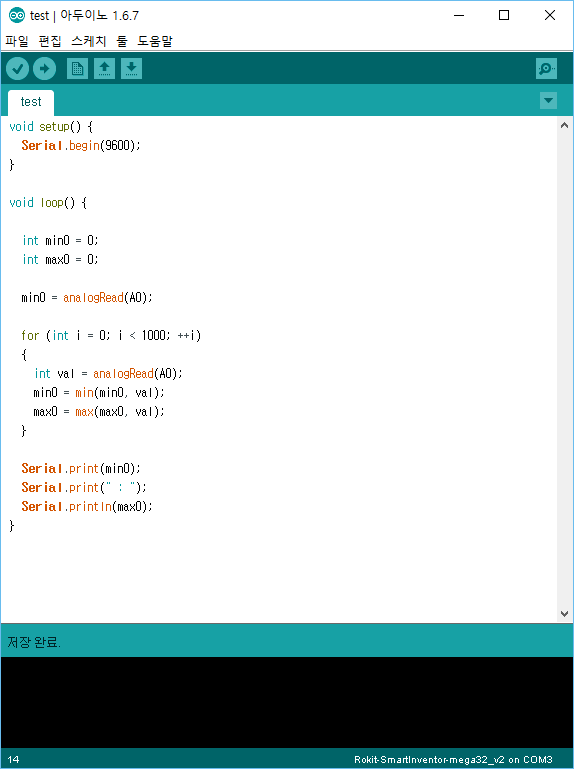This screenshot has height=769, width=574.
Task: Click the 'min0 = analogRead(A0);' line
Action: click(87, 298)
